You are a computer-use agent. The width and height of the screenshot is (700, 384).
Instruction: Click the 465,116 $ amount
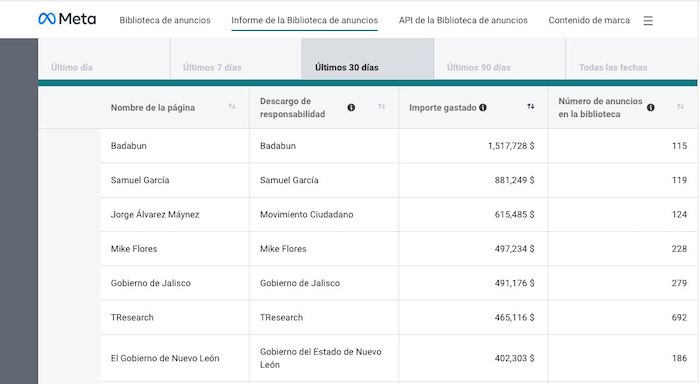tap(514, 317)
